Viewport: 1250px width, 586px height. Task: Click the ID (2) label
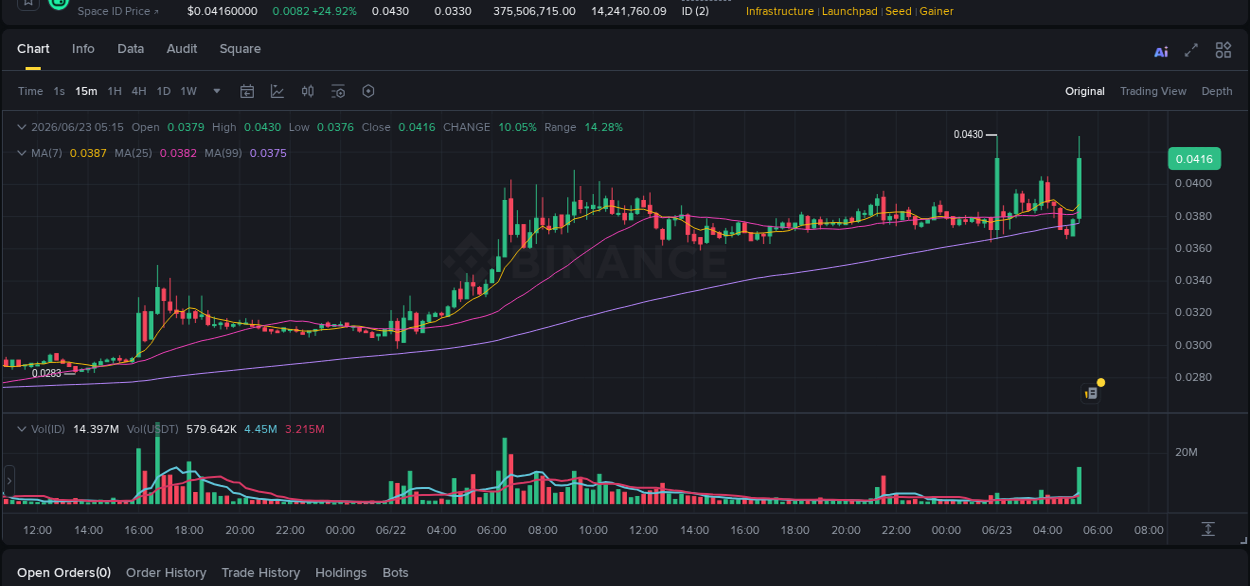click(695, 11)
